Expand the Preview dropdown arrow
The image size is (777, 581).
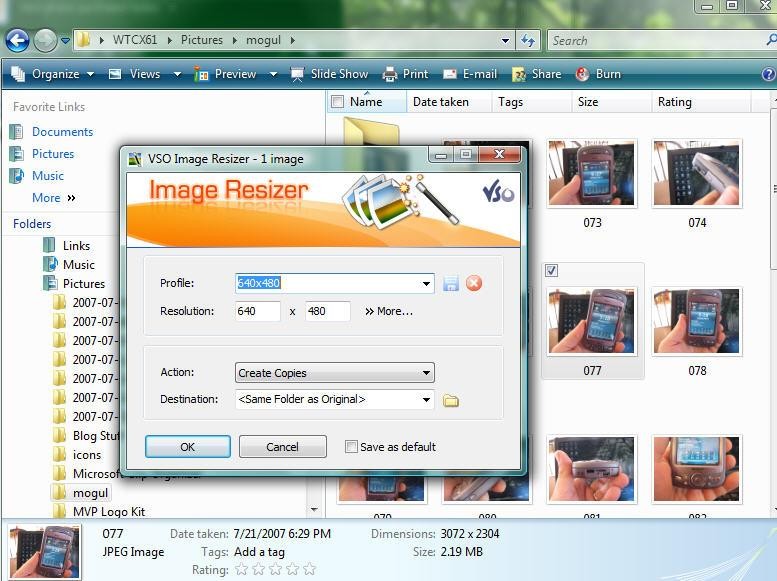(x=273, y=74)
